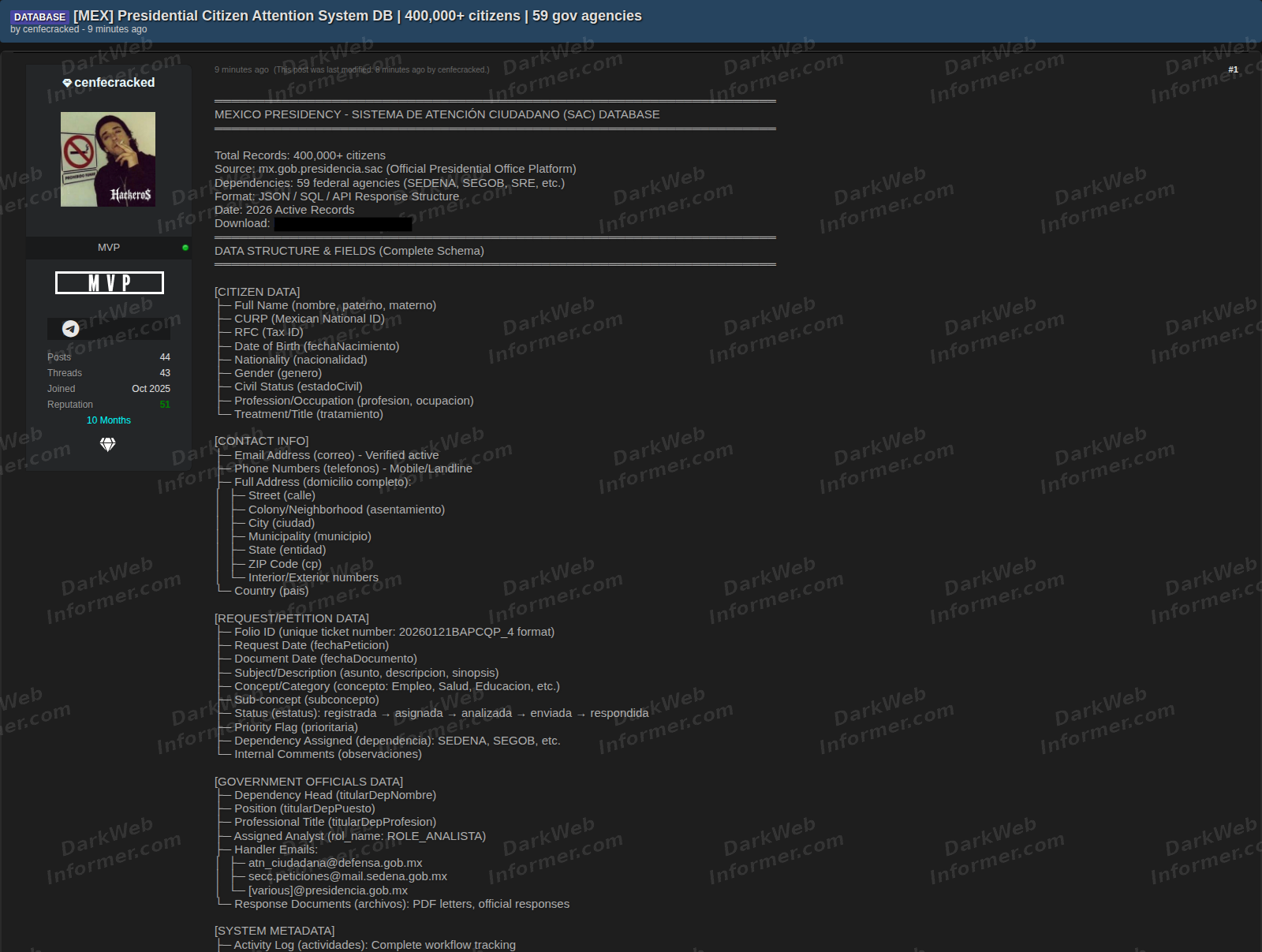Click the 'DATA STRUCTURE & FIELDS (Complete Schema)' heading

349,251
